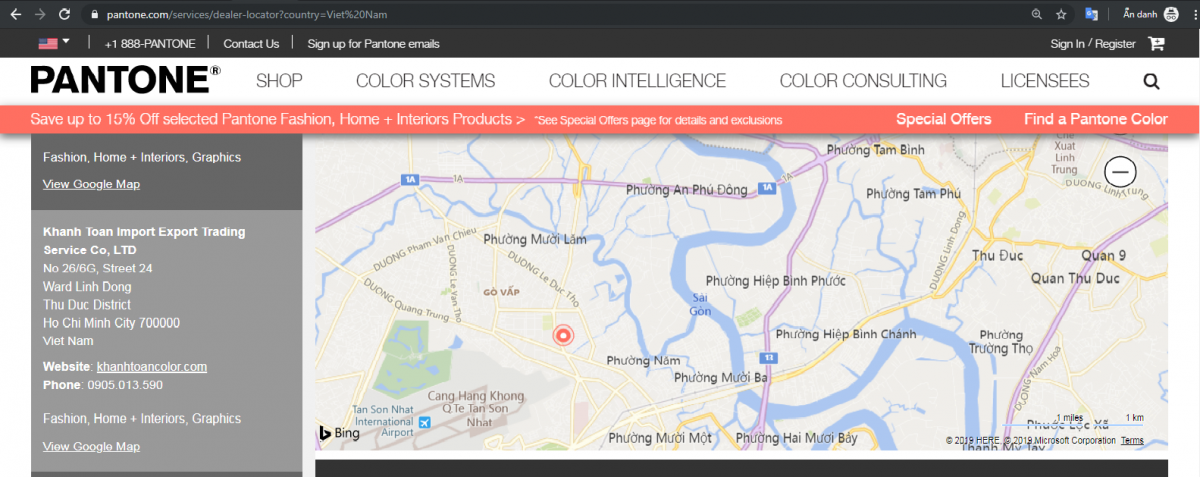The width and height of the screenshot is (1200, 477).
Task: Open khanhtoancolor.com website link
Action: [151, 367]
